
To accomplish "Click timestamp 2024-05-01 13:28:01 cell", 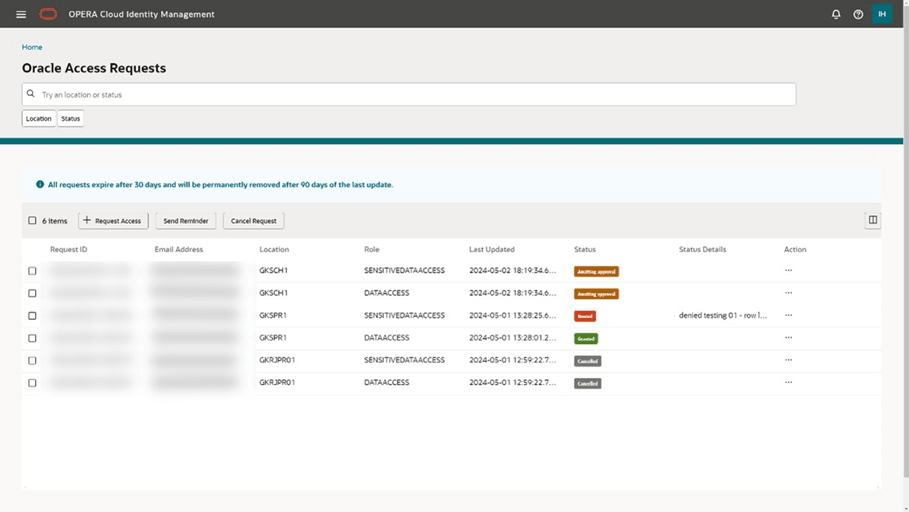I will tap(512, 337).
